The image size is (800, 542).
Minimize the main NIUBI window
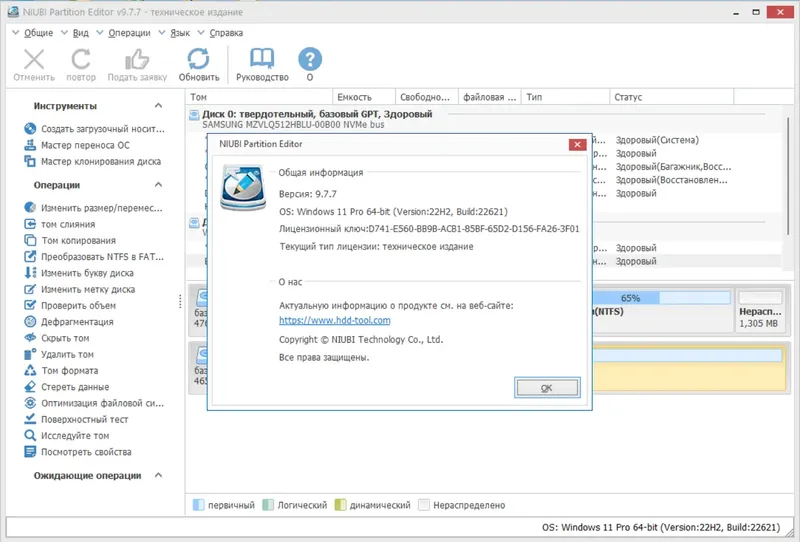pos(736,12)
